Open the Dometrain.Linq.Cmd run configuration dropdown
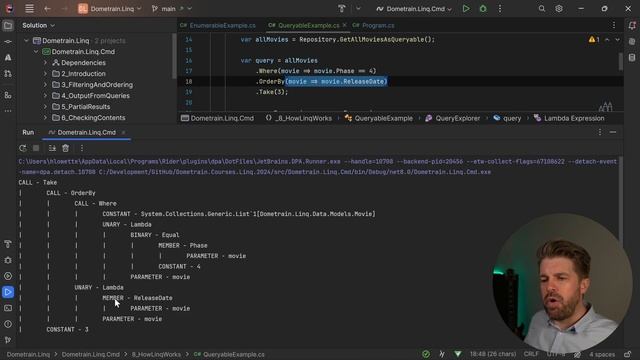The image size is (640, 360). [x=414, y=9]
